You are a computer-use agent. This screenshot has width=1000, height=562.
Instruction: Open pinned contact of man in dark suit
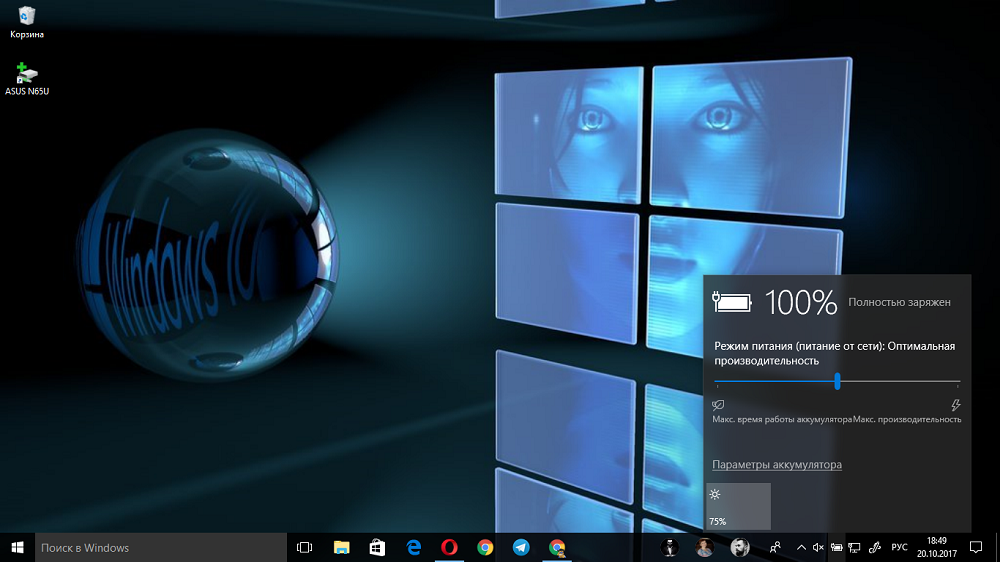pos(669,547)
